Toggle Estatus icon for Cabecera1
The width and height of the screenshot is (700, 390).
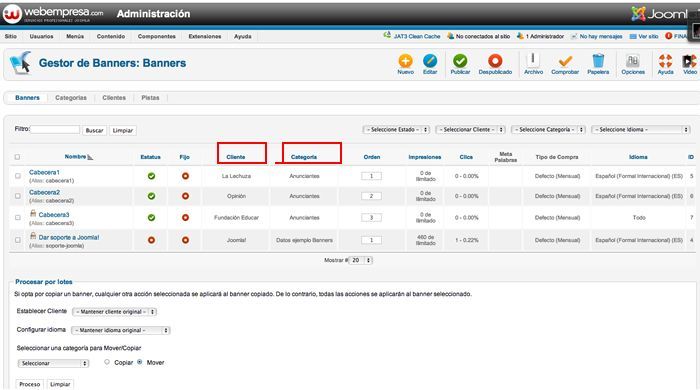pos(151,176)
